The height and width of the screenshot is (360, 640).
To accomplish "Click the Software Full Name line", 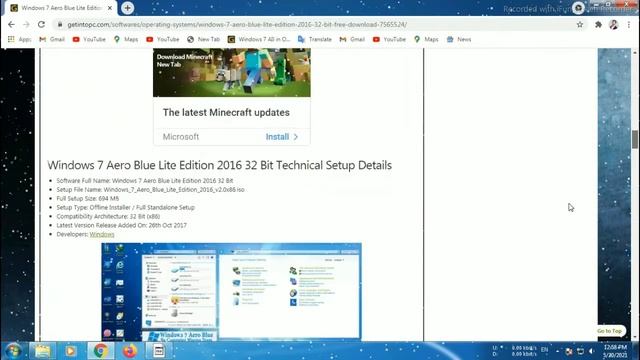I will click(145, 180).
